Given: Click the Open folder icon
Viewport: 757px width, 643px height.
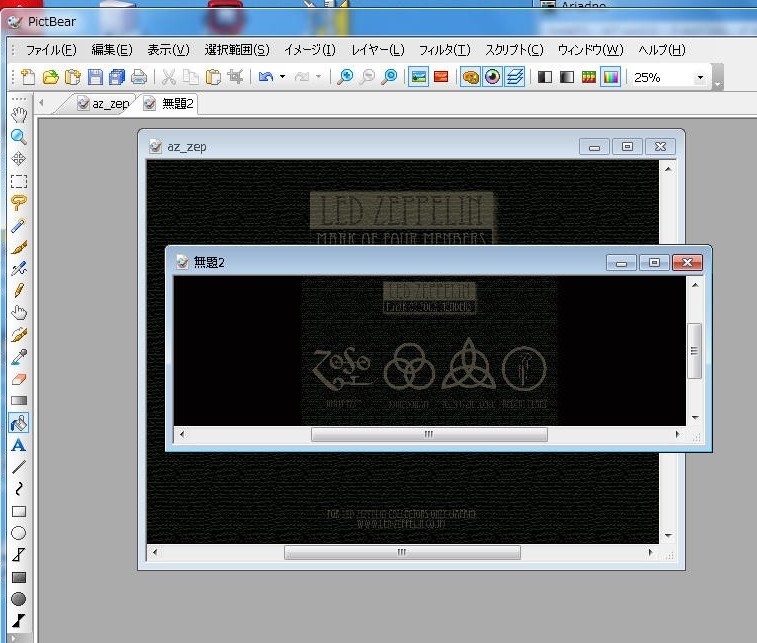Looking at the screenshot, I should (51, 77).
